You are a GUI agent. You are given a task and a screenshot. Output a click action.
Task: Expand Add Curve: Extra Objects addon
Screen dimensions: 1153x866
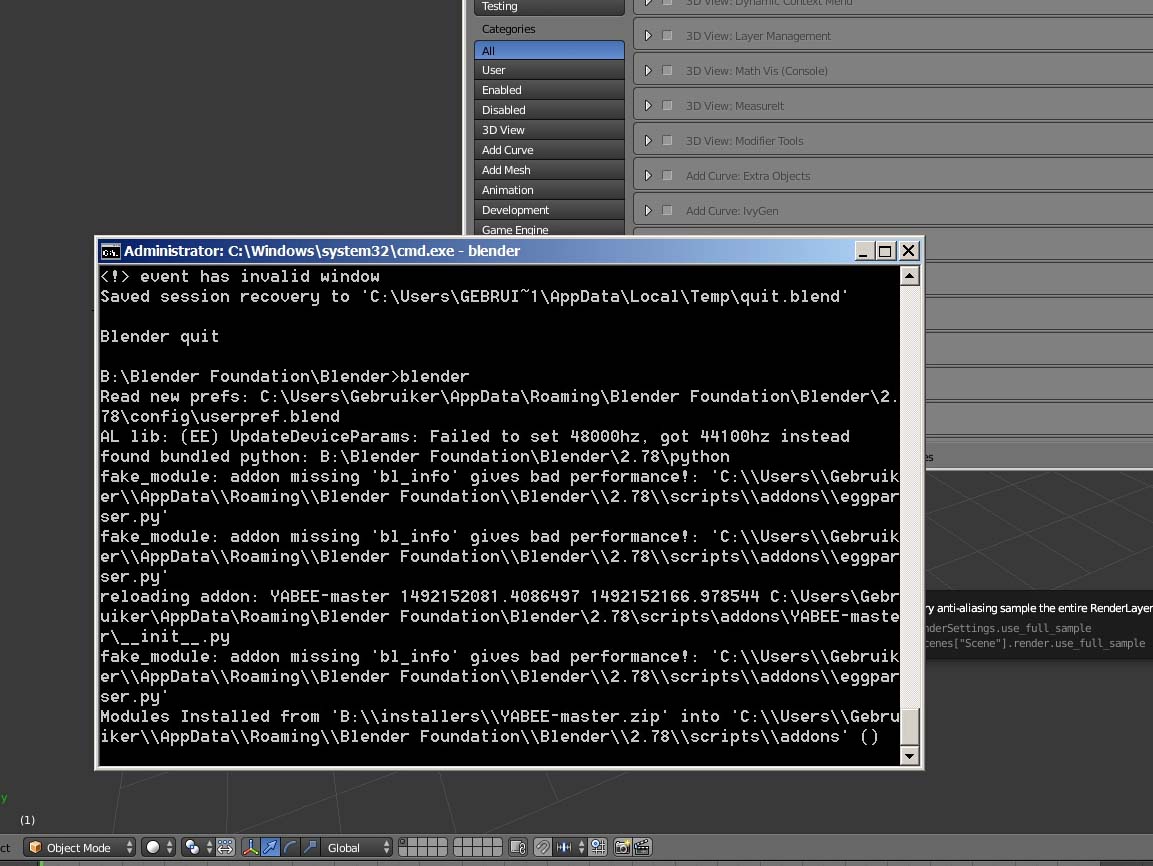tap(648, 175)
